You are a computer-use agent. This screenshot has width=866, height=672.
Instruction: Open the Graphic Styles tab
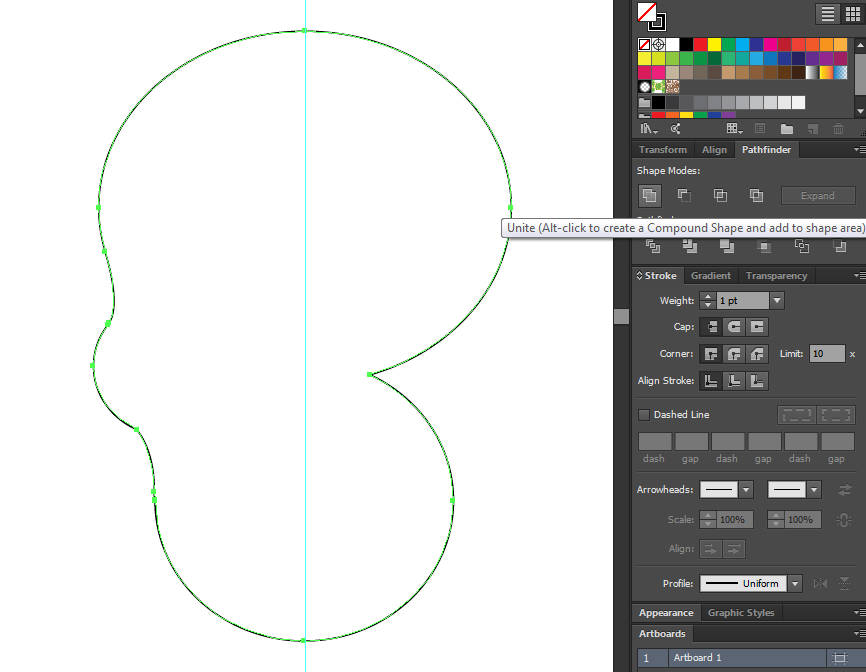pos(740,613)
